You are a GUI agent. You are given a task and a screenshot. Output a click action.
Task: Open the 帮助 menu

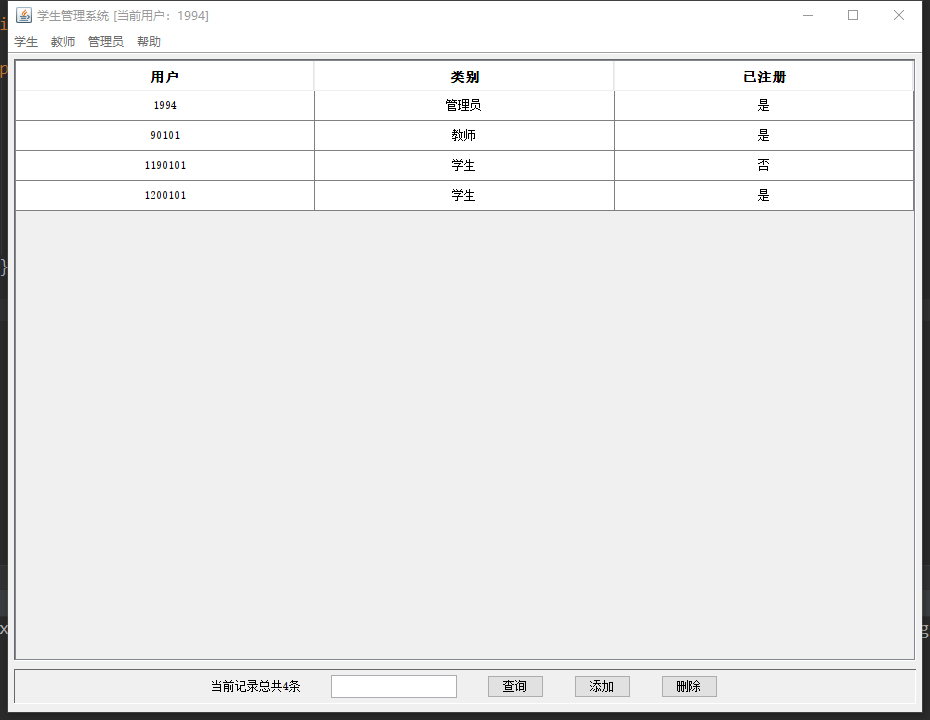(x=148, y=42)
